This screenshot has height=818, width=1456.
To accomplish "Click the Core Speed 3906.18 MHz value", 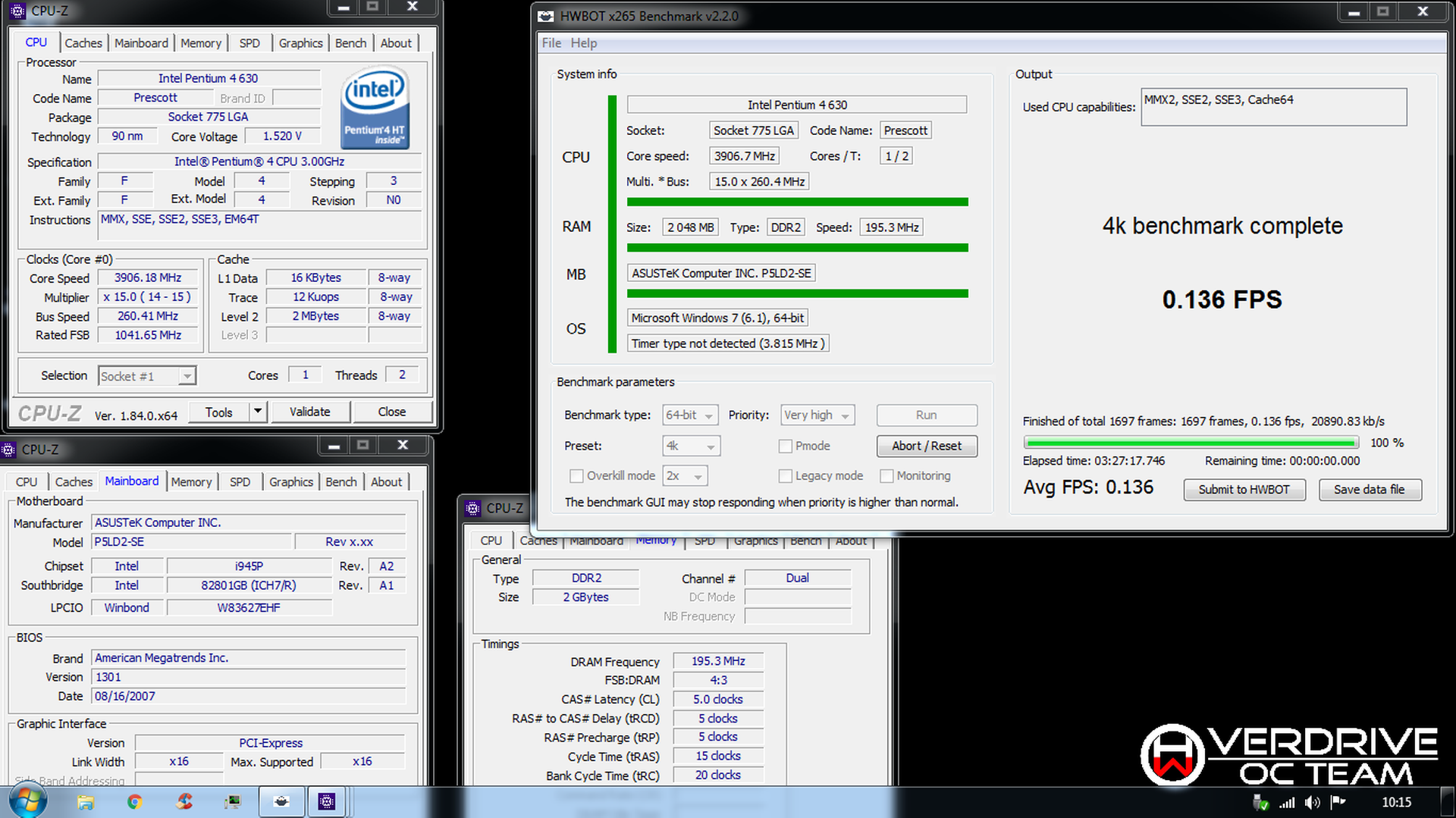I will (148, 278).
